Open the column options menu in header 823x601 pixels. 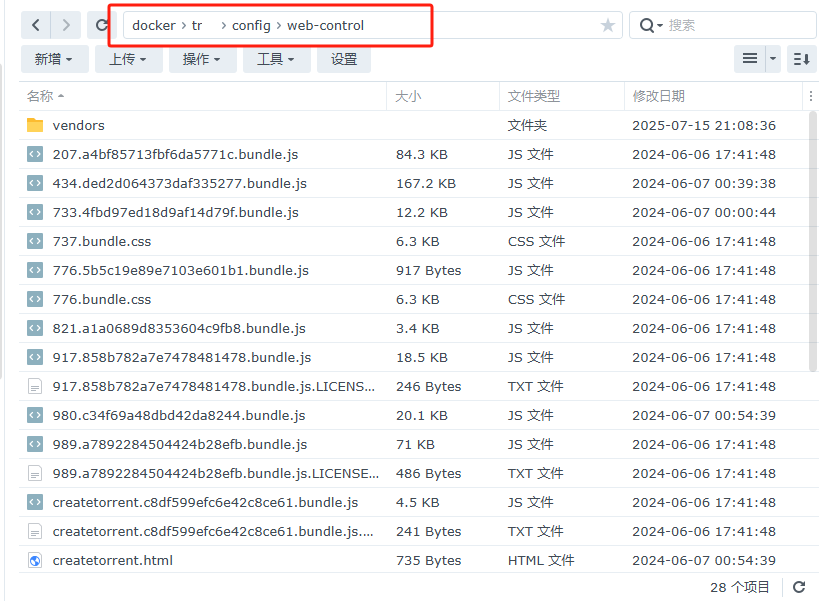click(810, 96)
